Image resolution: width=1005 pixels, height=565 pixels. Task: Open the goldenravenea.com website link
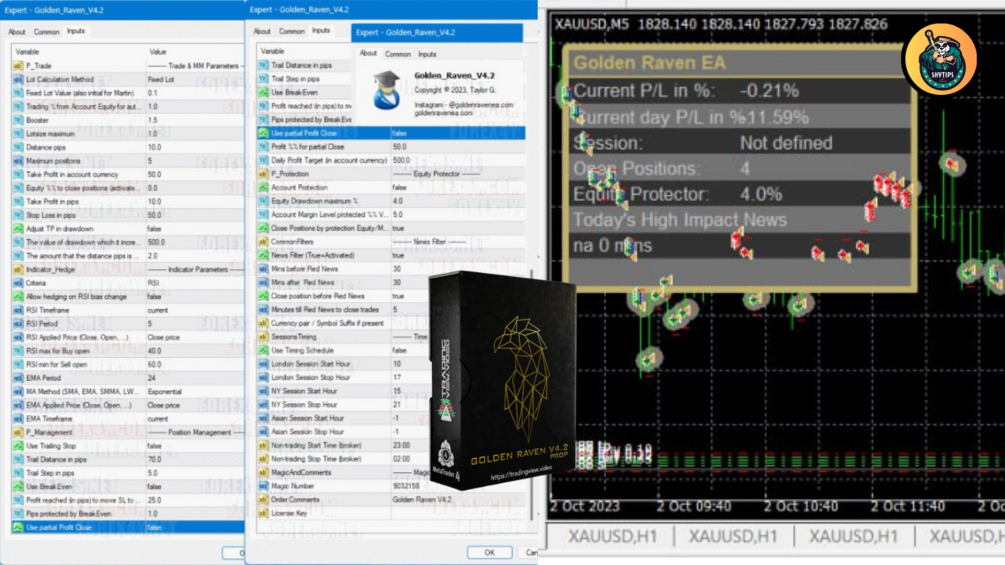tap(443, 113)
